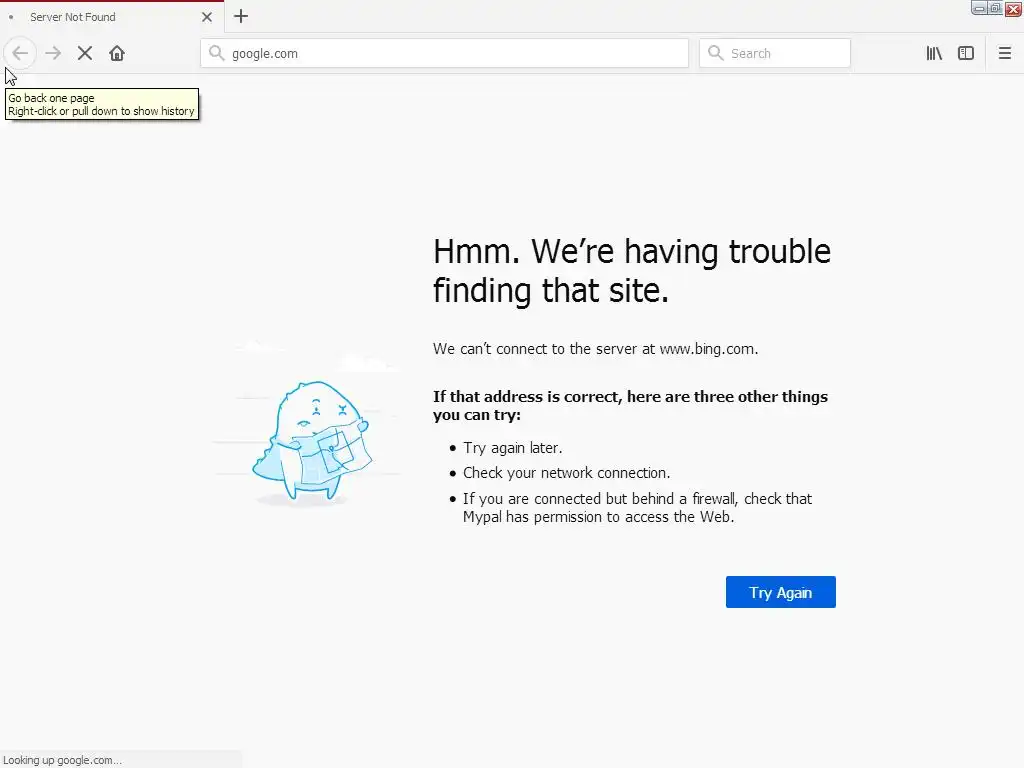
Task: Click the firewall permission bullet text
Action: 637,507
